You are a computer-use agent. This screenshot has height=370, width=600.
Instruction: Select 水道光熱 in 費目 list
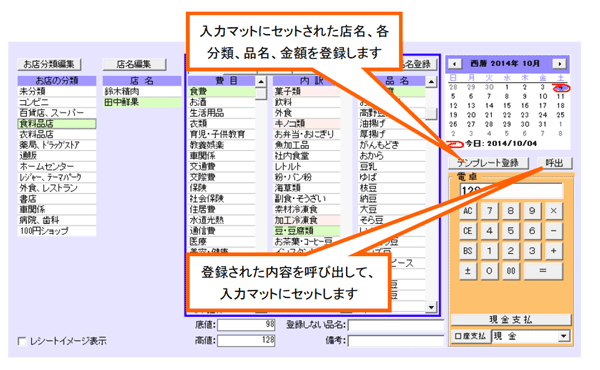(x=222, y=220)
